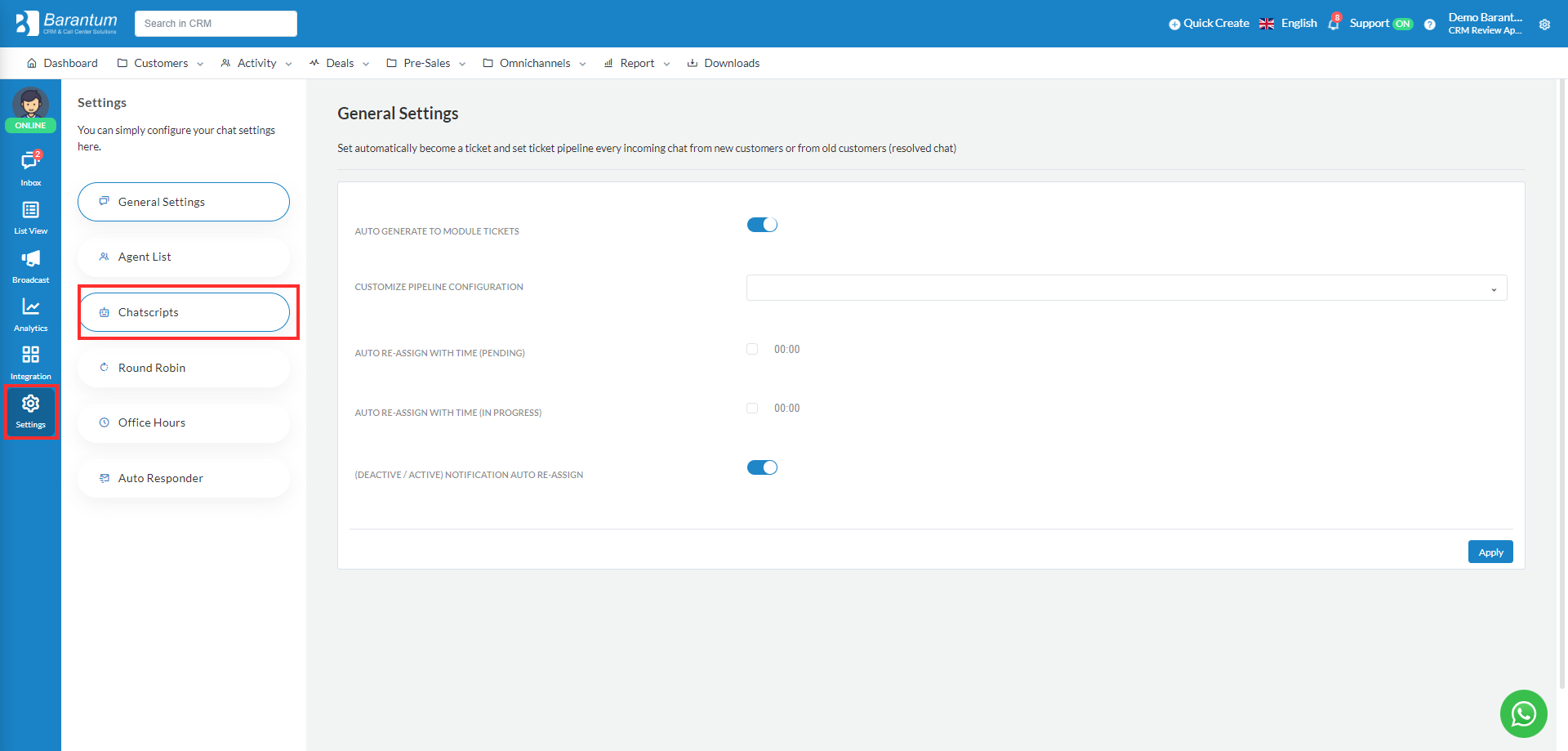Toggle Auto Generate to Module Tickets switch
The height and width of the screenshot is (751, 1568).
click(762, 225)
